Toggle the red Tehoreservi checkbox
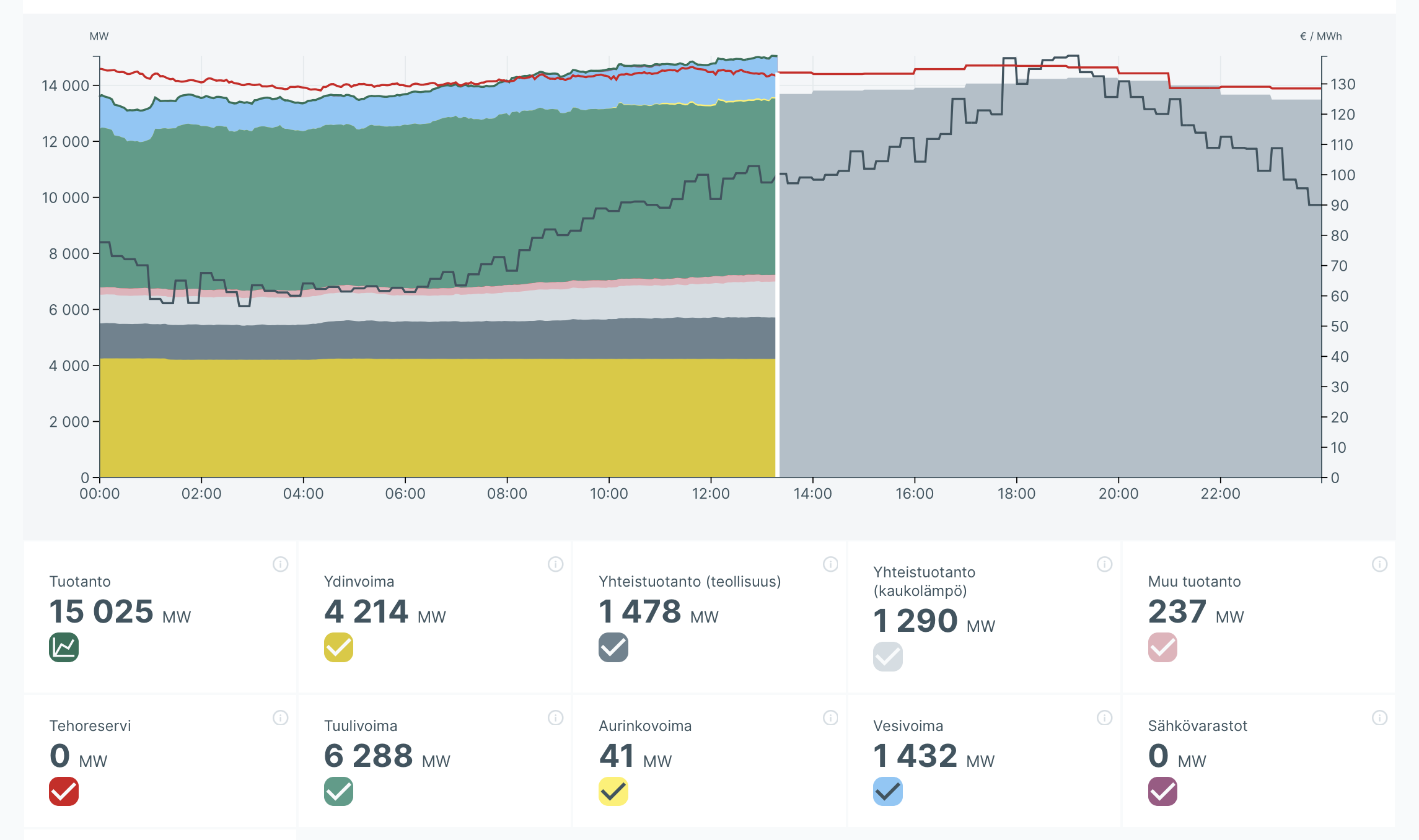The width and height of the screenshot is (1419, 840). click(64, 791)
